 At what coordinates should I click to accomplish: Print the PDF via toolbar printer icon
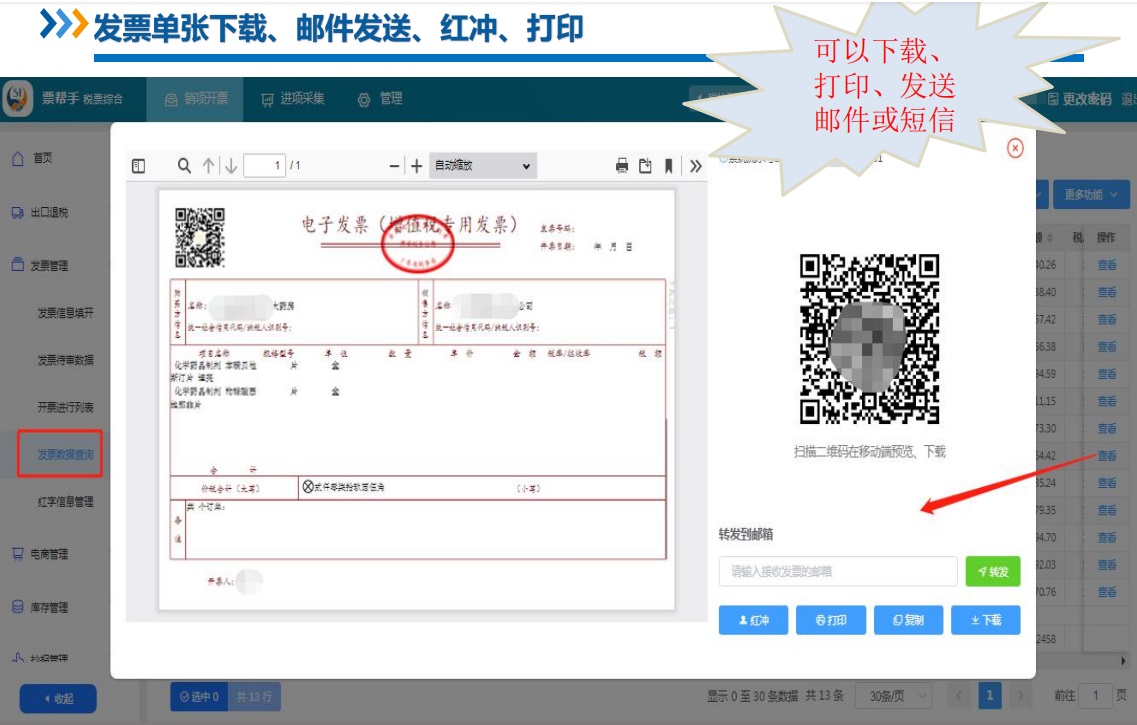click(621, 166)
